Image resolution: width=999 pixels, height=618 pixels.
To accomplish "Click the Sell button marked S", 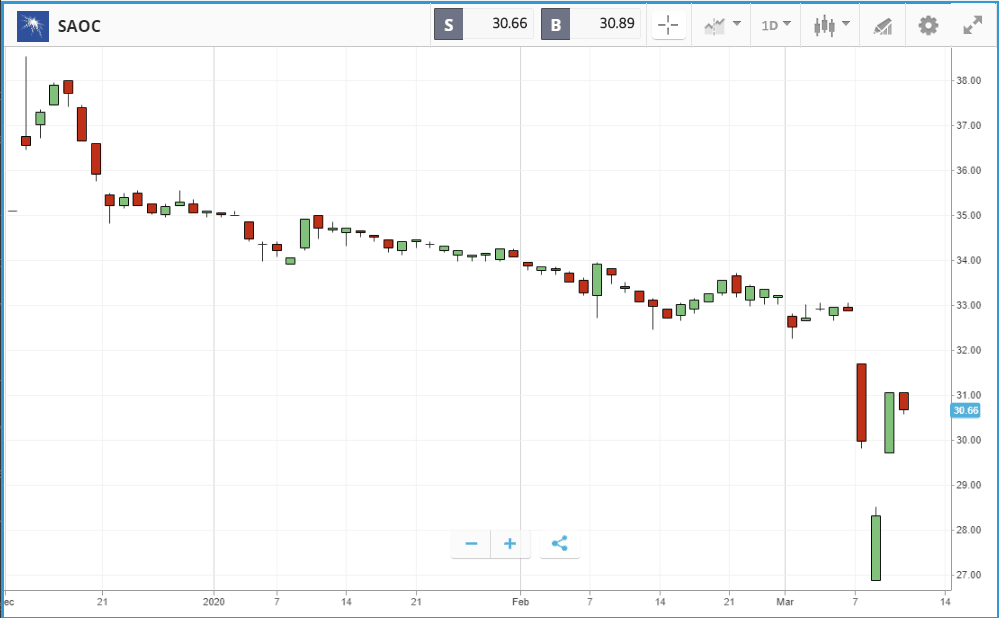I will (449, 25).
